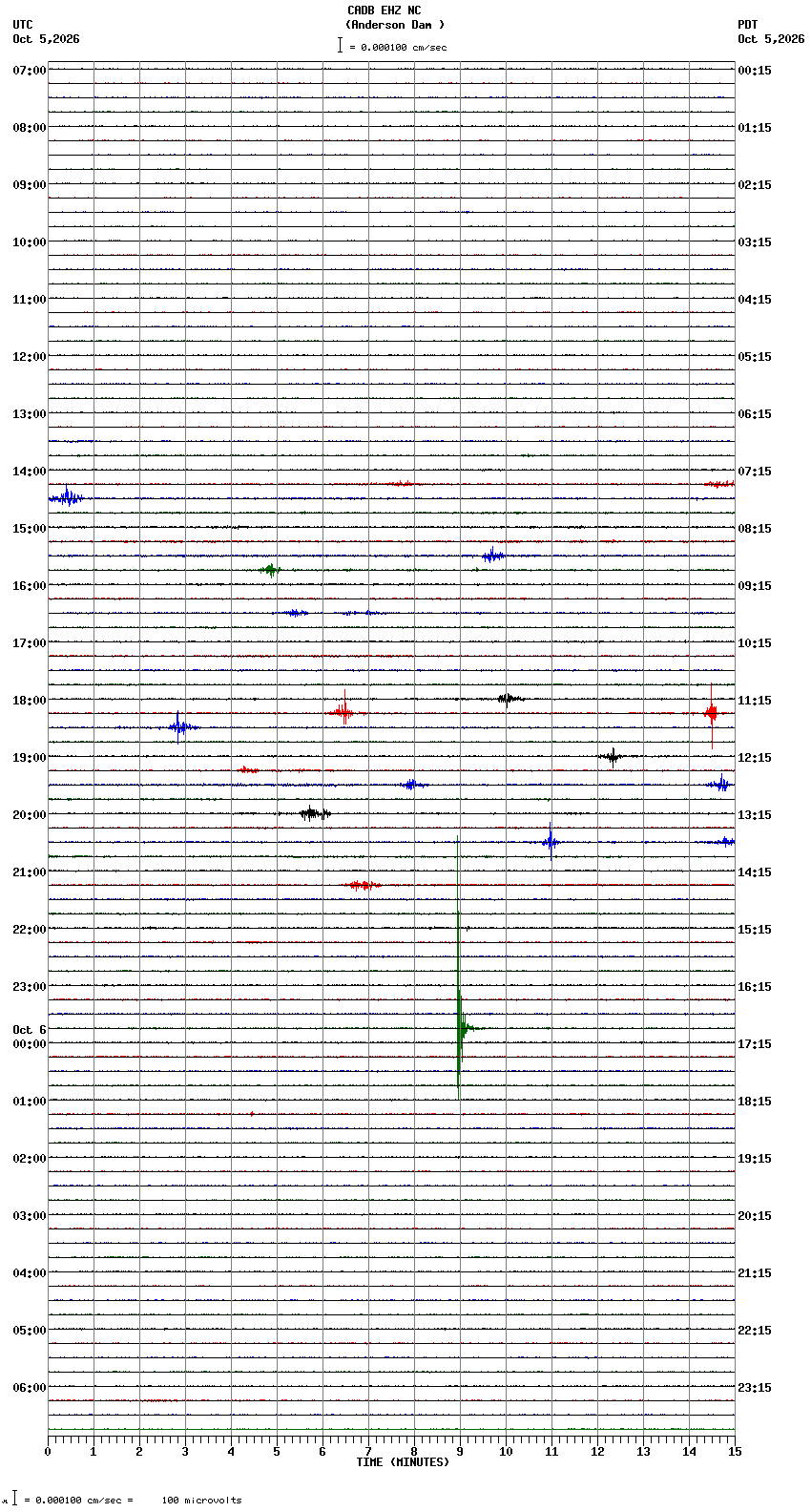Click the 12 minute axis tick label
This screenshot has width=811, height=1512.
pos(597,1452)
